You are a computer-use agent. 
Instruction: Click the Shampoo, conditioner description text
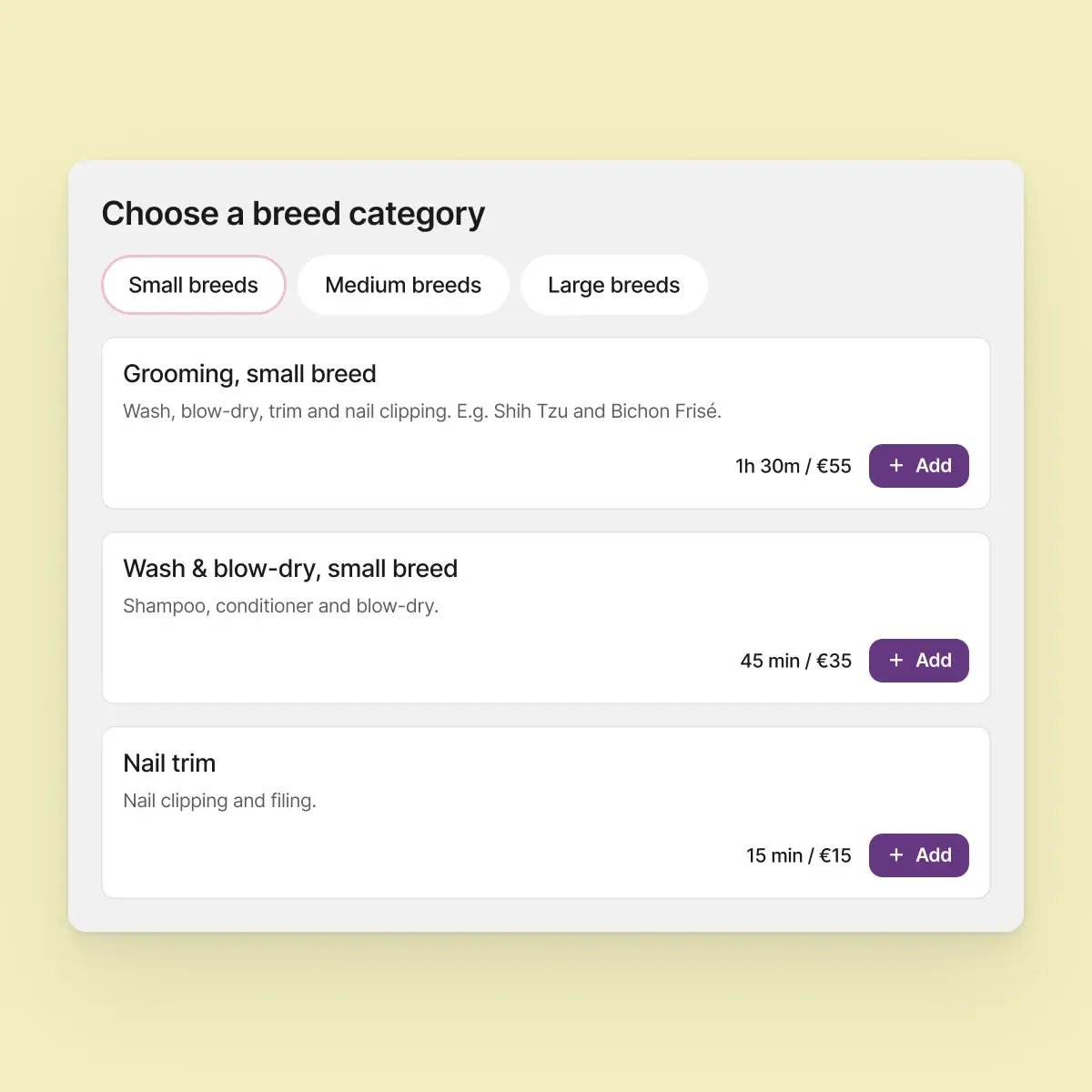click(x=281, y=606)
